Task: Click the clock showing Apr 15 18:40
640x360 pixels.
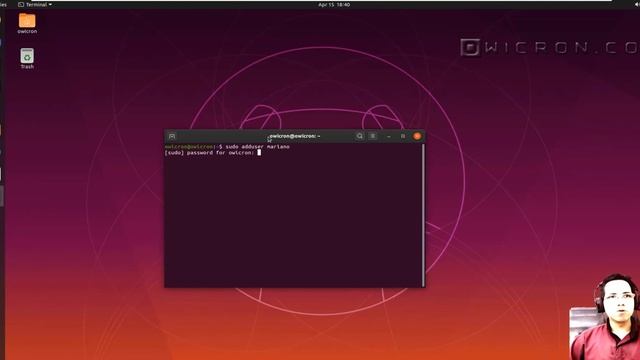Action: 334,4
